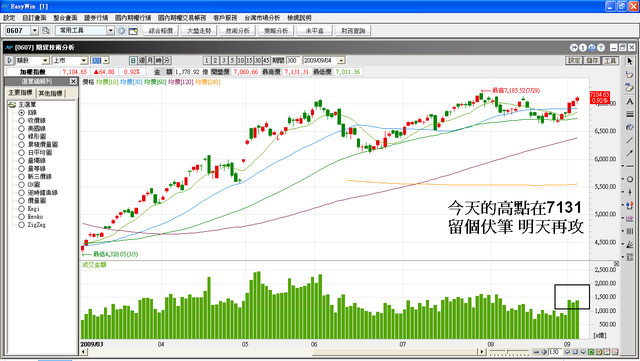Click the 未平倉 button
Screen dimensions: 640x361
pos(315,31)
